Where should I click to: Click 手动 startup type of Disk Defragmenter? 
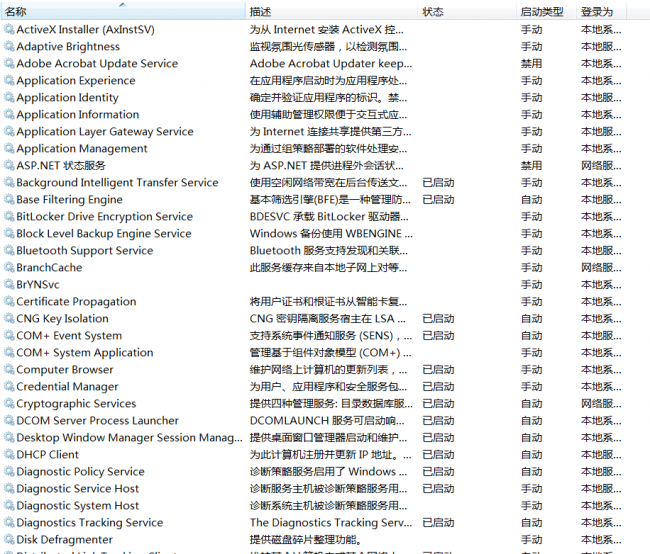pyautogui.click(x=531, y=539)
